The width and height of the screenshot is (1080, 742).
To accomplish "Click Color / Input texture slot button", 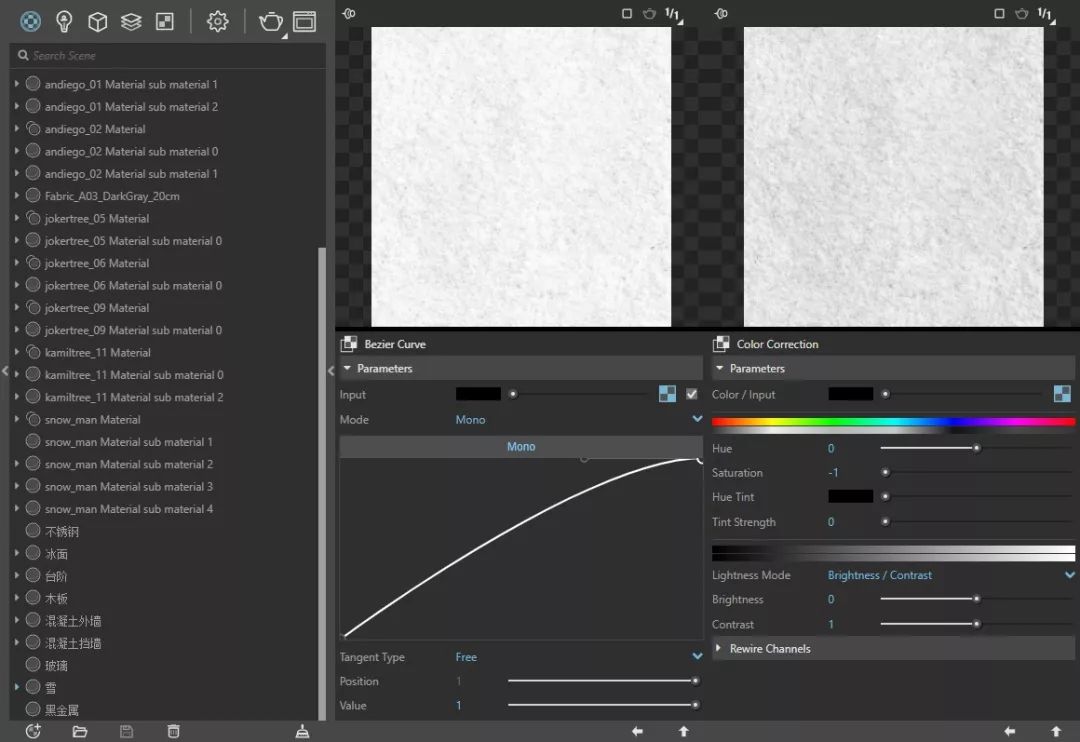I will pyautogui.click(x=1062, y=394).
